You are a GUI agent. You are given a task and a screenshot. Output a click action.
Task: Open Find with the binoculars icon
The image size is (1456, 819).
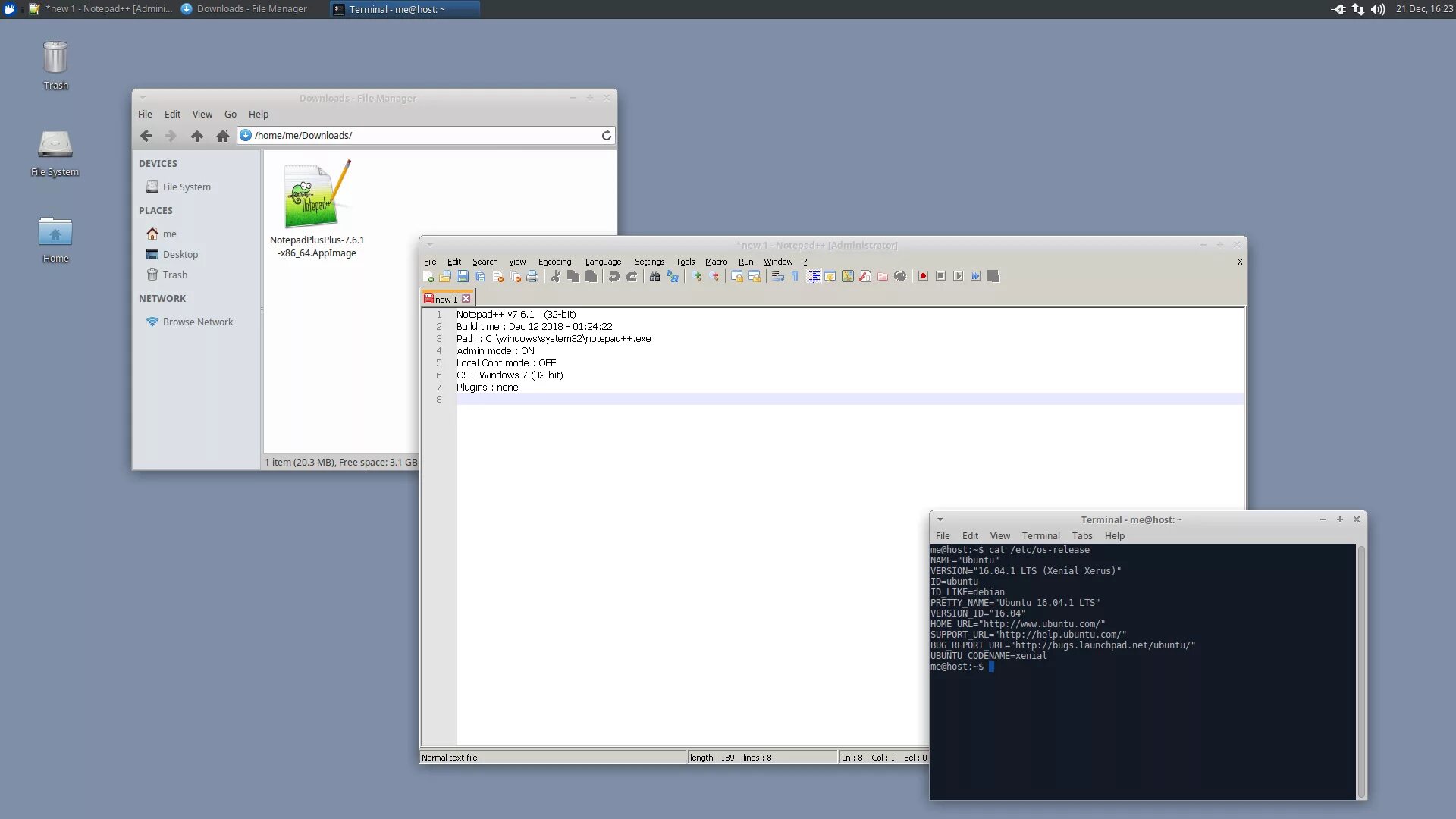click(655, 277)
